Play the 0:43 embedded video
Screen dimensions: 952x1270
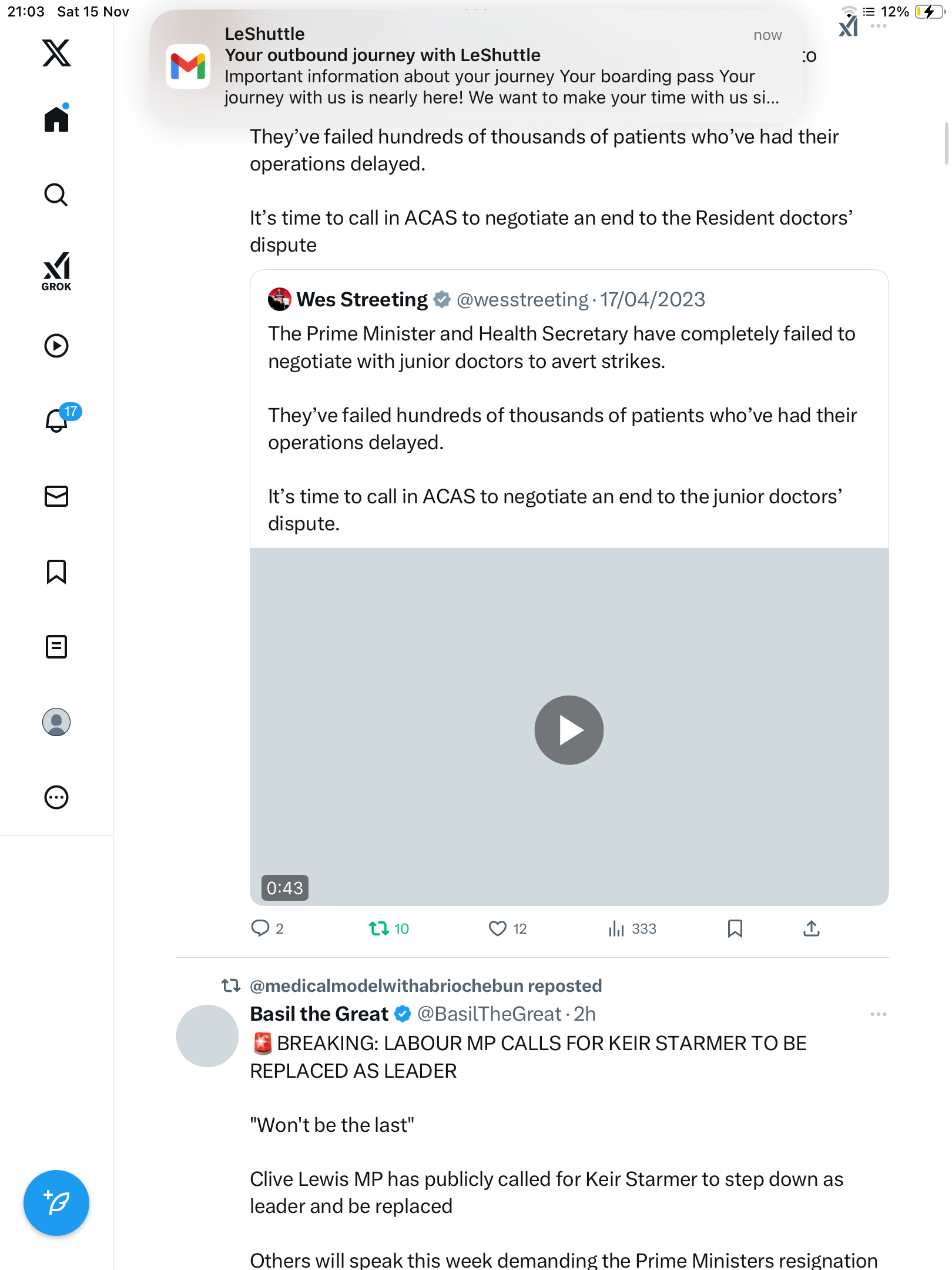tap(569, 730)
